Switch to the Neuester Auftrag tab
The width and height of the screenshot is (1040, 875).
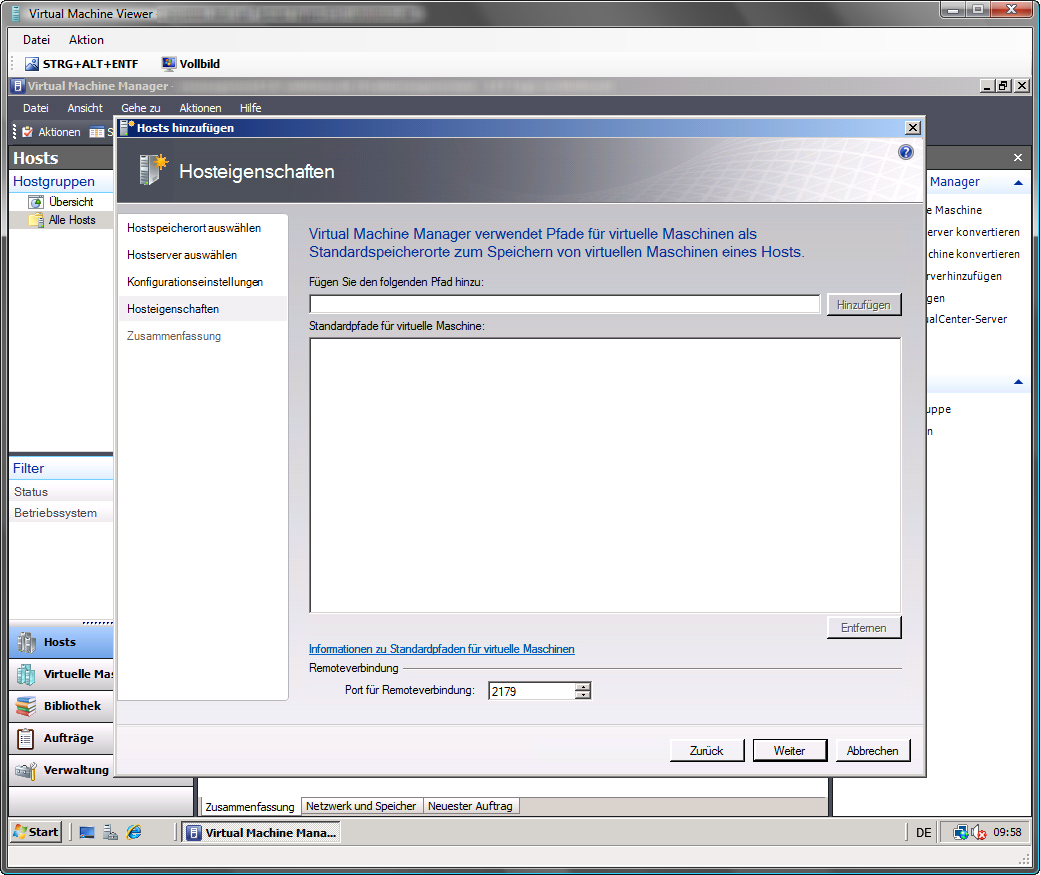tap(470, 806)
